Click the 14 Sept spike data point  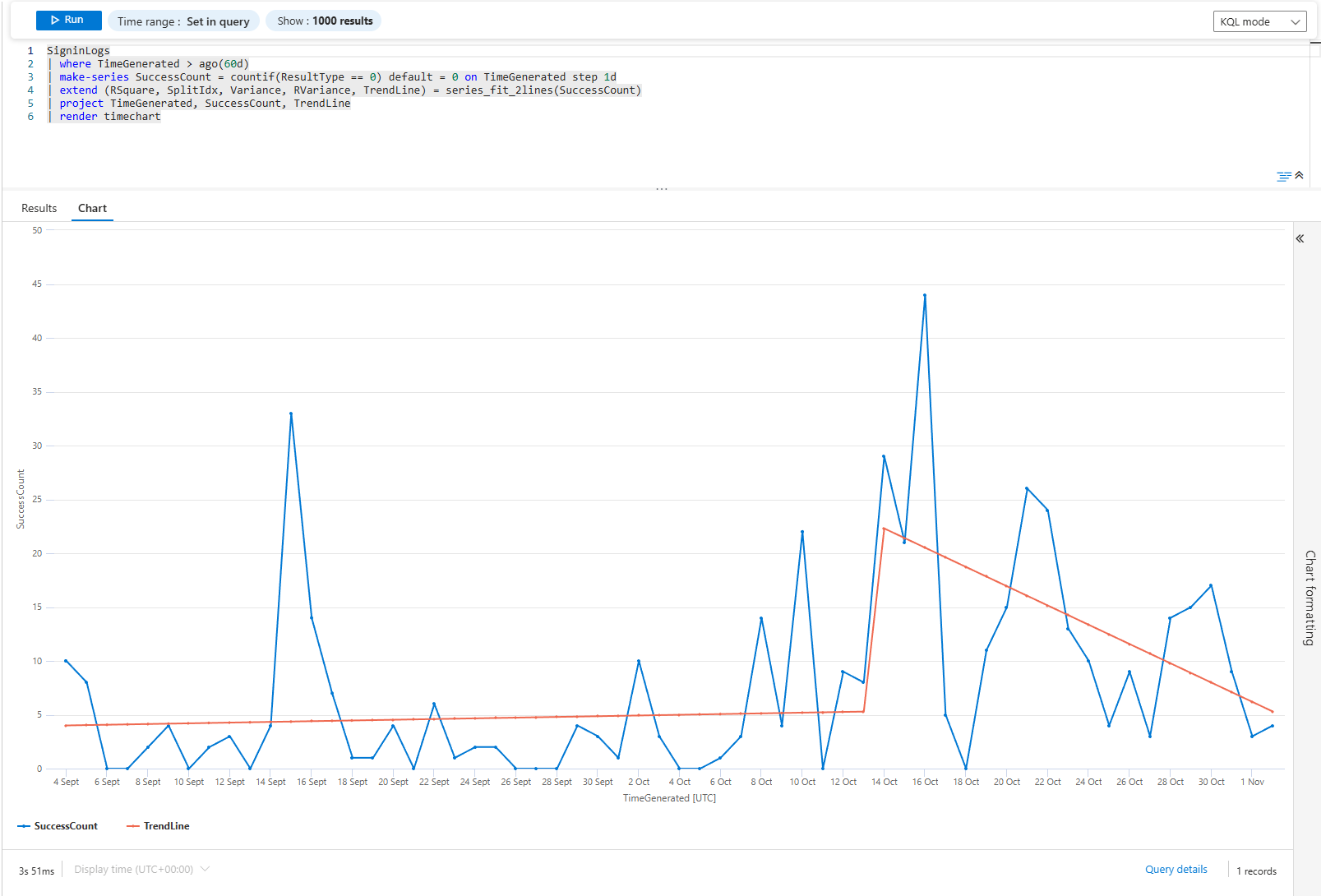click(290, 413)
